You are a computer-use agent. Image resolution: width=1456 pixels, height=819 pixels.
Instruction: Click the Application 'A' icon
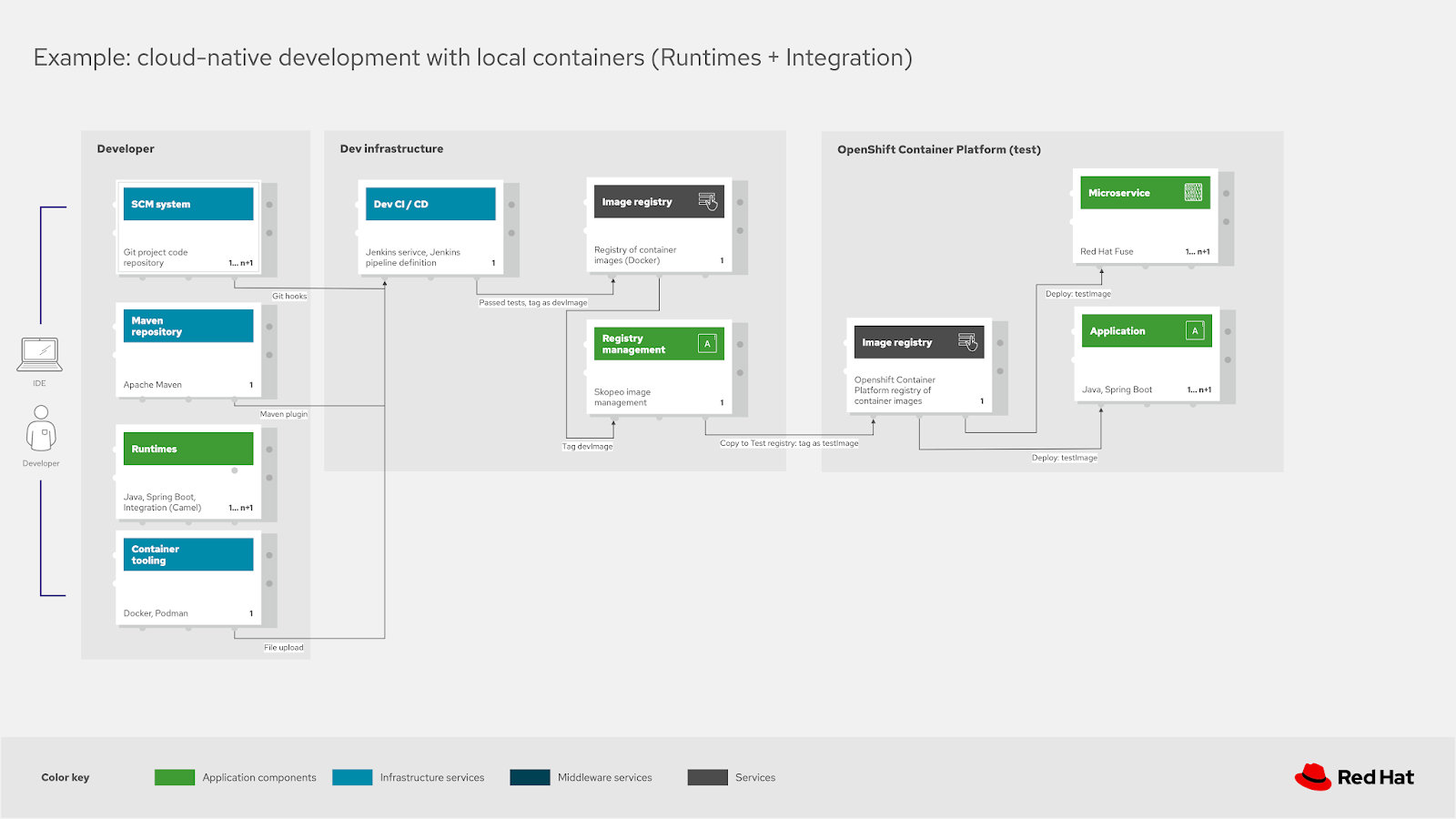(x=1195, y=331)
